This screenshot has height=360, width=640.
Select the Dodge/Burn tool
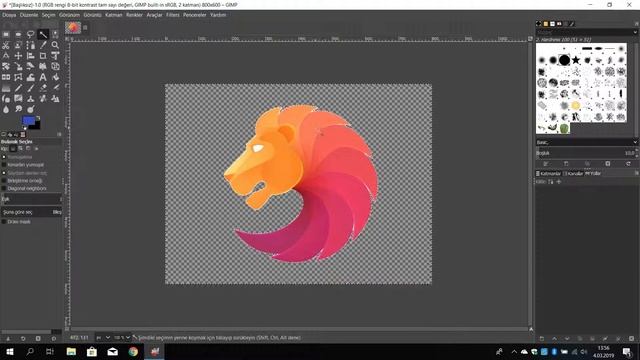click(31, 109)
